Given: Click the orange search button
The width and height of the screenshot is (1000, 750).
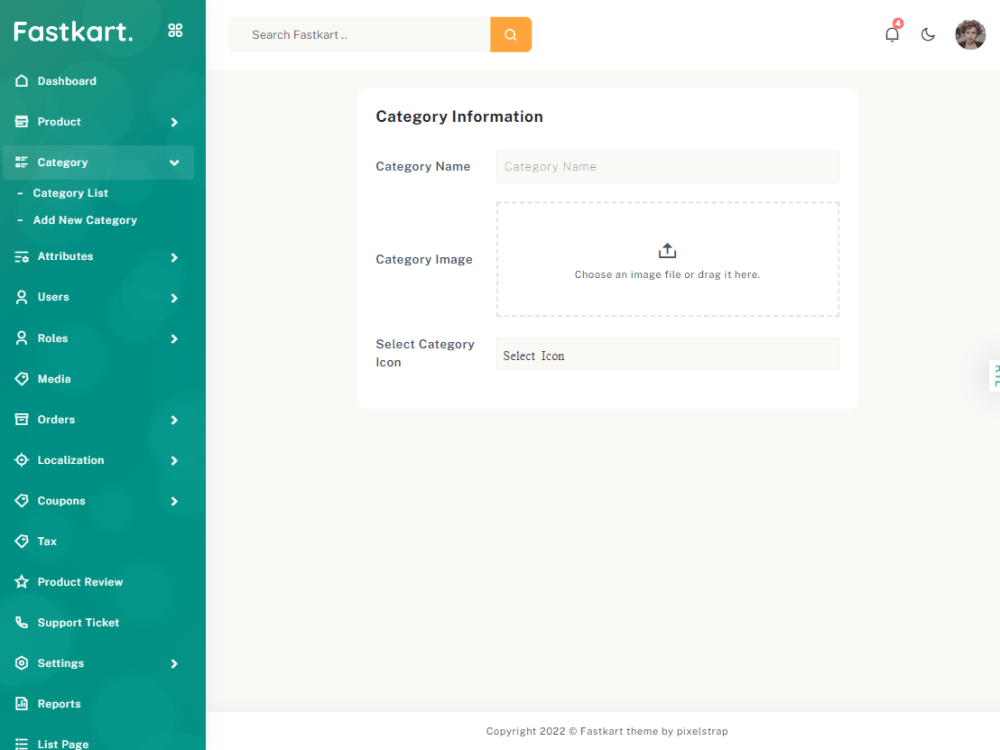Looking at the screenshot, I should click(511, 34).
